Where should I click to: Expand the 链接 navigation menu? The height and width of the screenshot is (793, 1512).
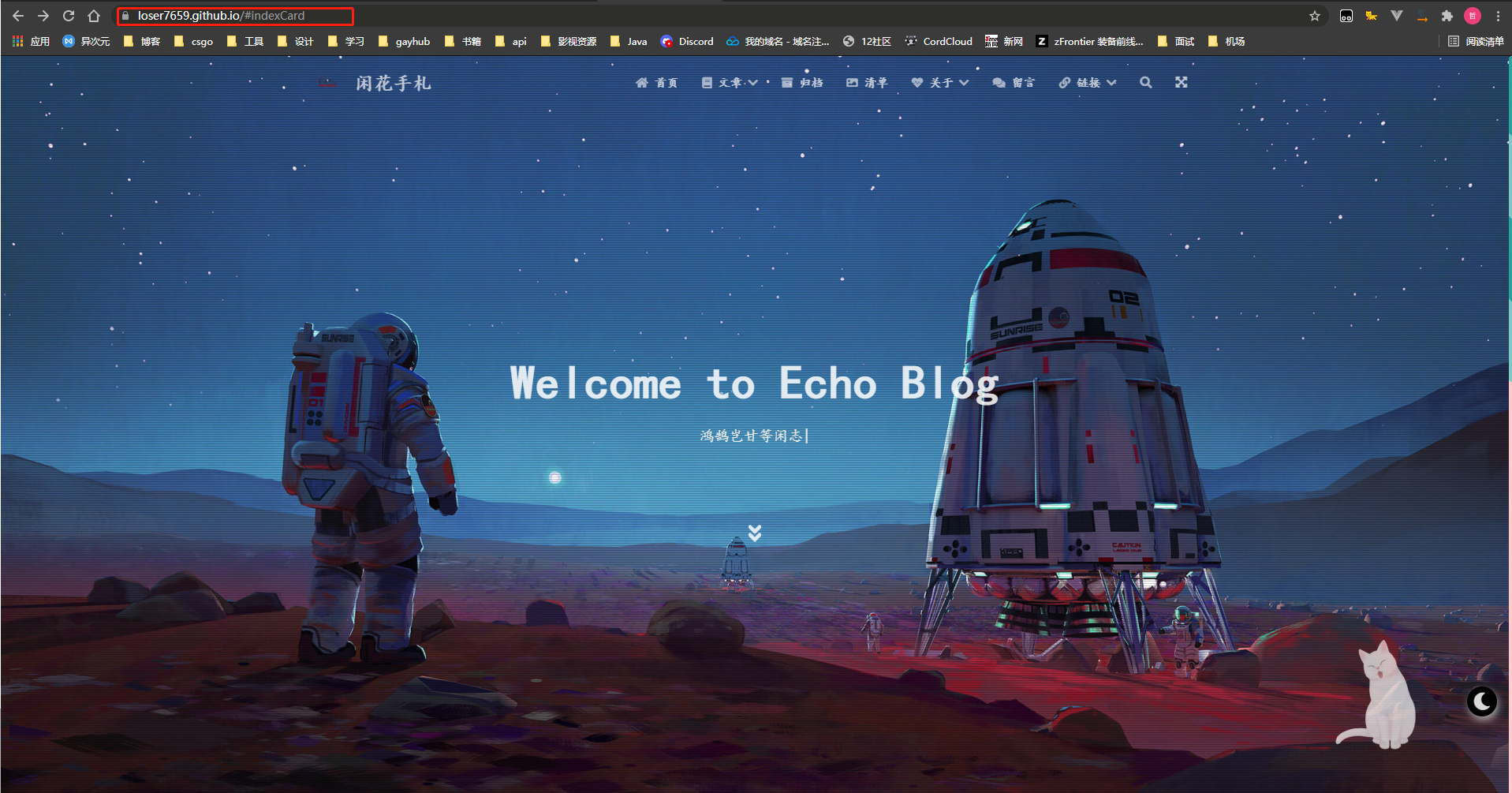(1088, 83)
